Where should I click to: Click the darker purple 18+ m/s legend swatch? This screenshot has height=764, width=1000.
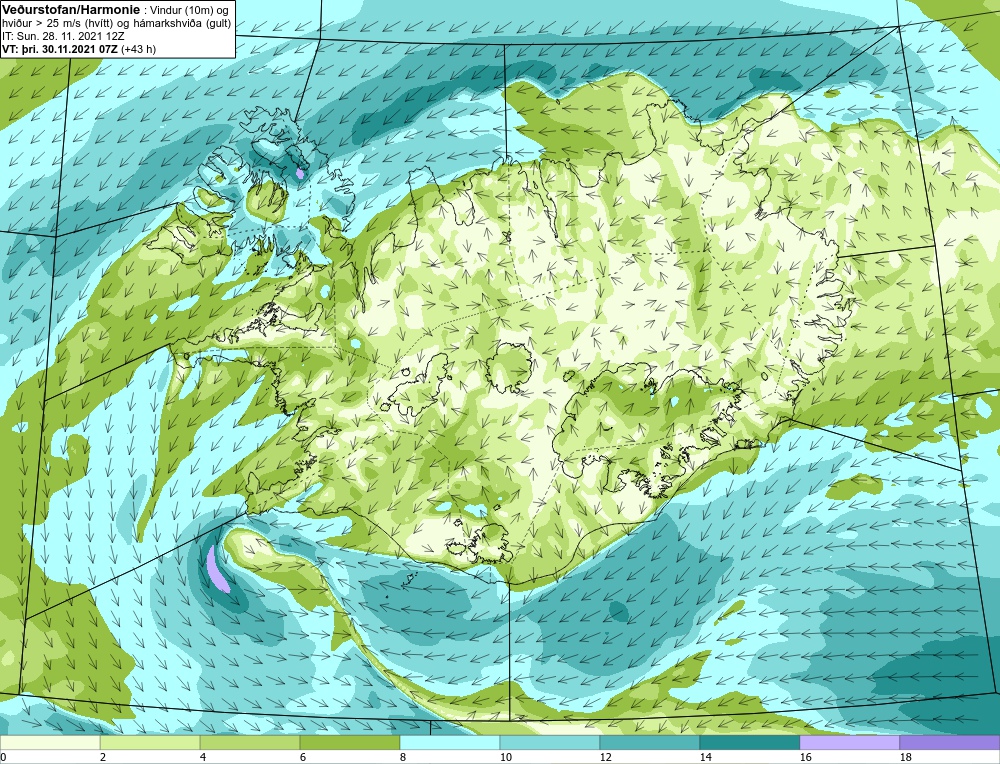[x=950, y=742]
